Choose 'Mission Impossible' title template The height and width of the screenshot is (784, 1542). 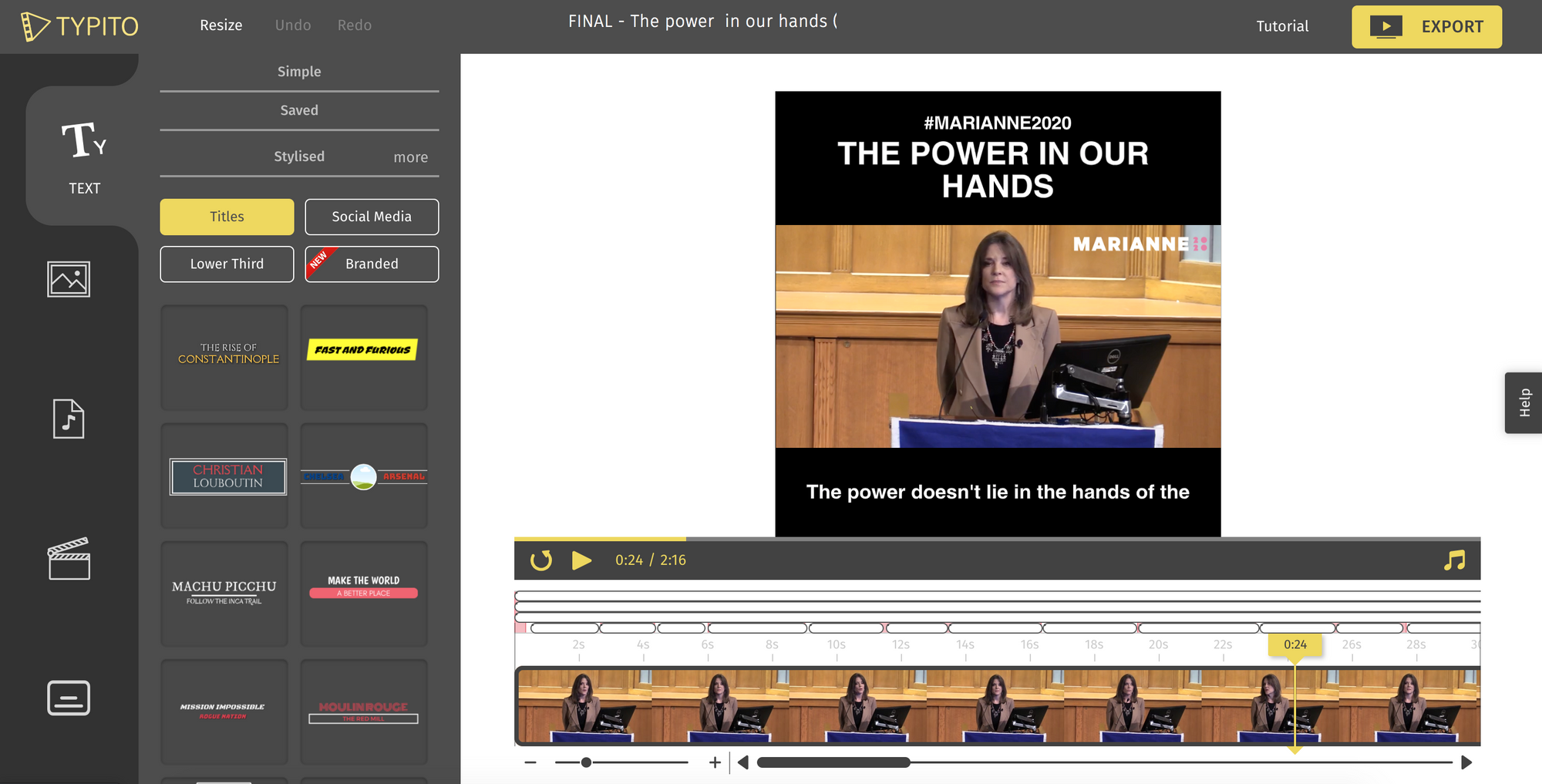[224, 712]
